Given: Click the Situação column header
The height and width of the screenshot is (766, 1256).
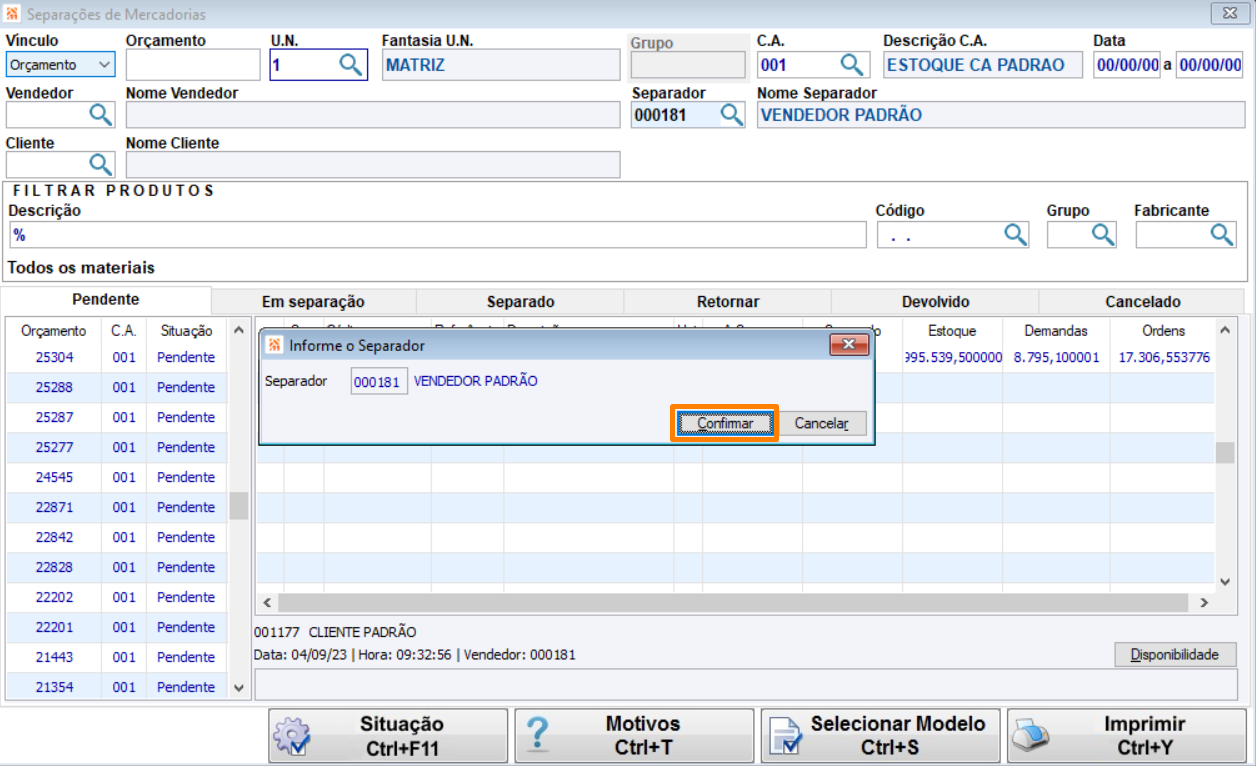Looking at the screenshot, I should (186, 331).
